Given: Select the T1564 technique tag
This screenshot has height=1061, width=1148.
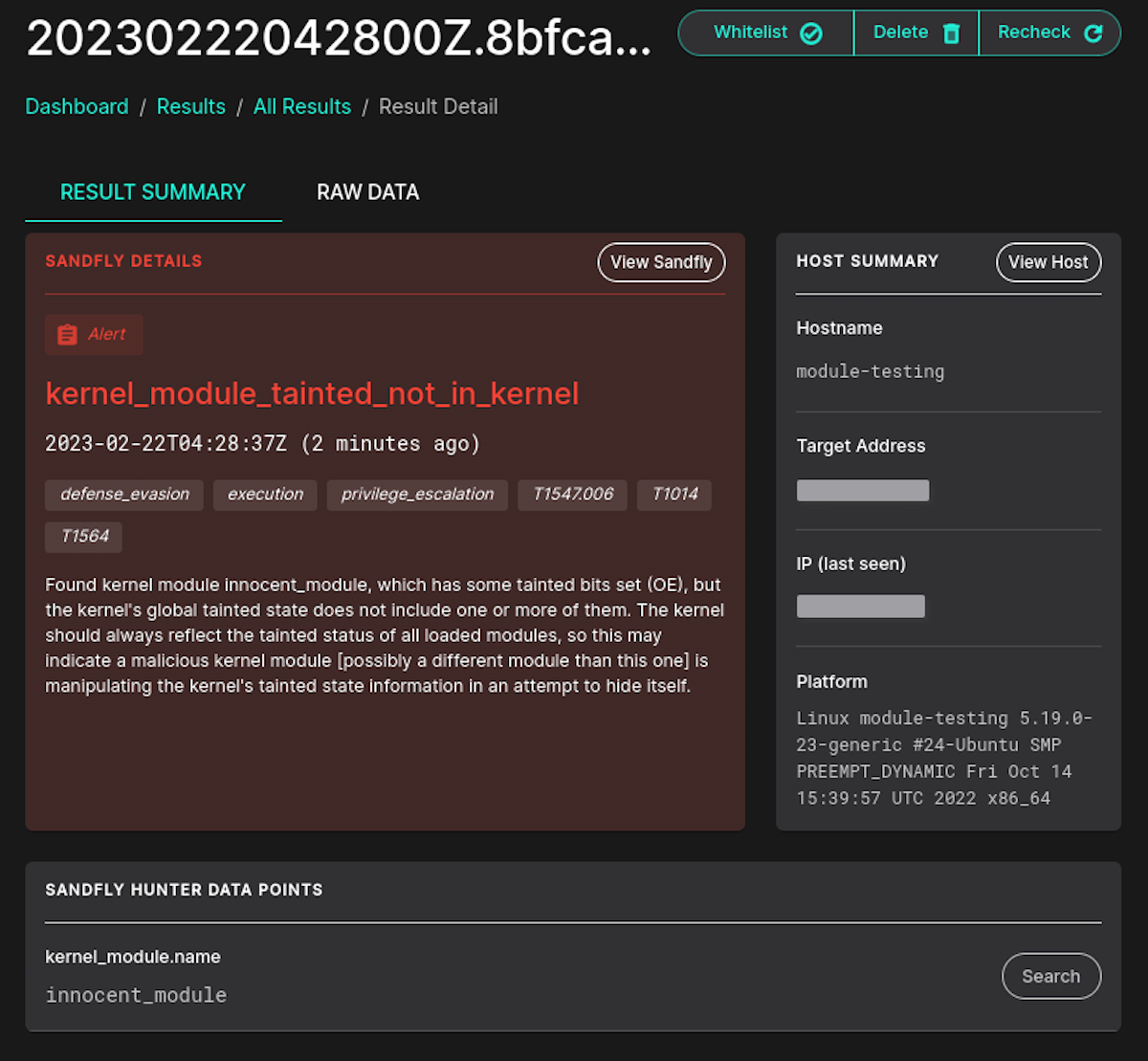Looking at the screenshot, I should tap(82, 537).
